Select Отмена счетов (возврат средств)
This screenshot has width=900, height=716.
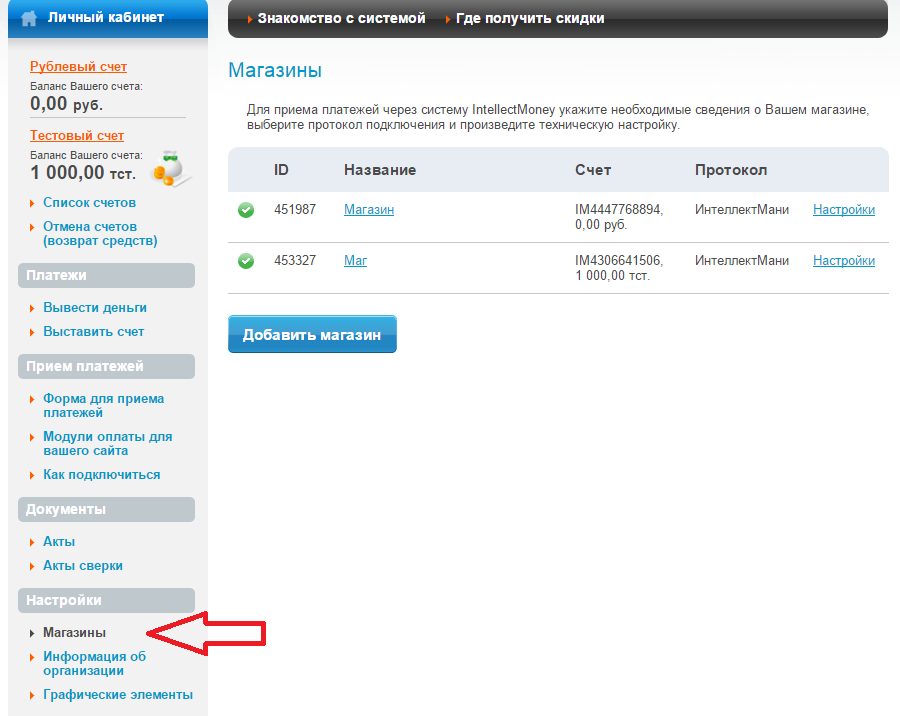click(x=100, y=233)
